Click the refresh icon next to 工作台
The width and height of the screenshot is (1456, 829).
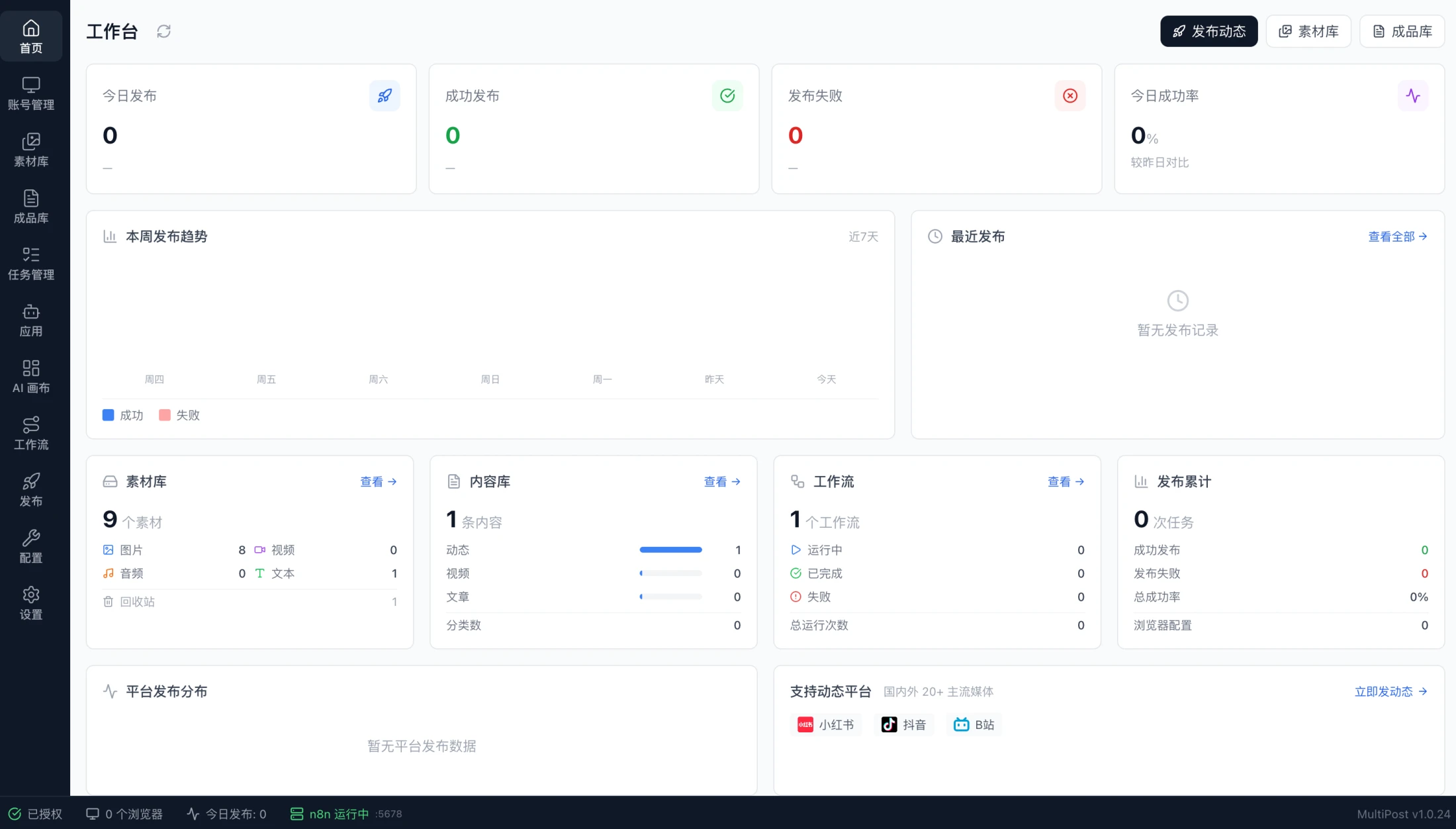coord(163,31)
